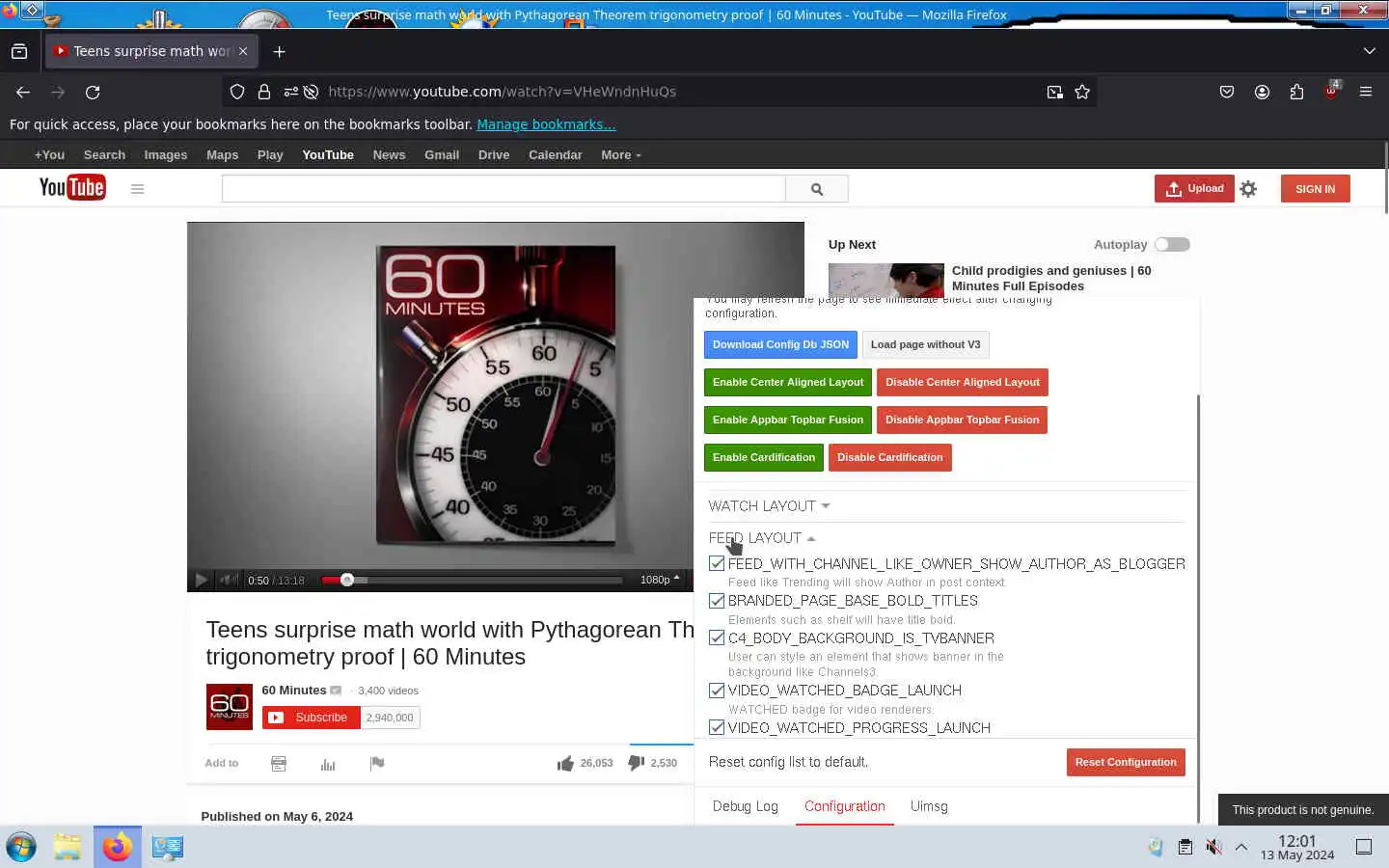Switch to Configuration tab

[x=844, y=806]
